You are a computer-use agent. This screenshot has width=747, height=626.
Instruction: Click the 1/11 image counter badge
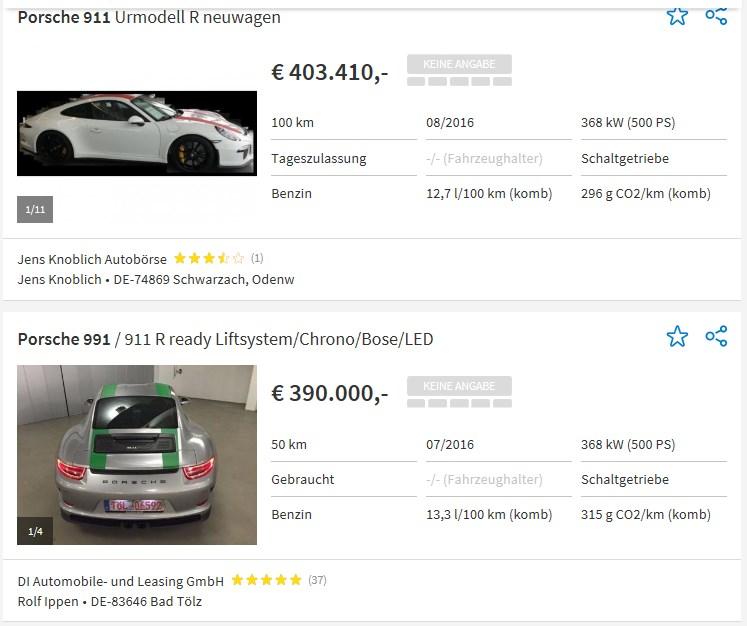pyautogui.click(x=35, y=210)
